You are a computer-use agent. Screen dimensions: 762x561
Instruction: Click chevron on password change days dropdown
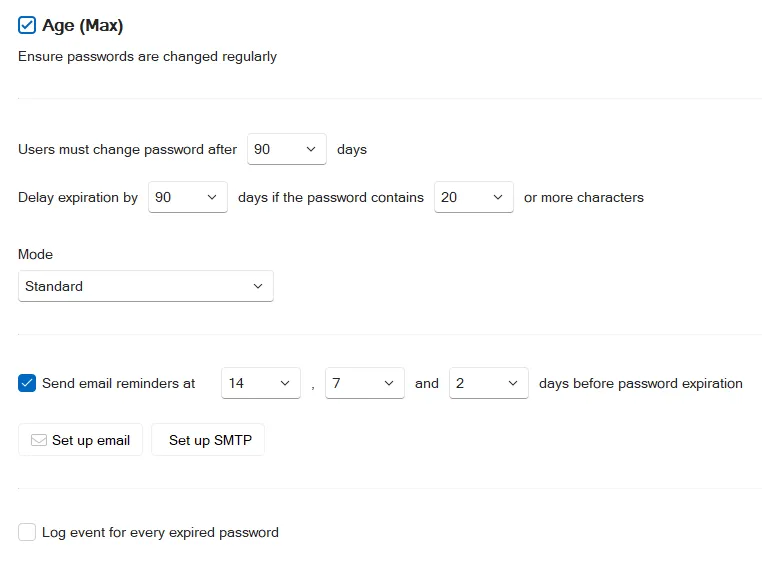[311, 149]
